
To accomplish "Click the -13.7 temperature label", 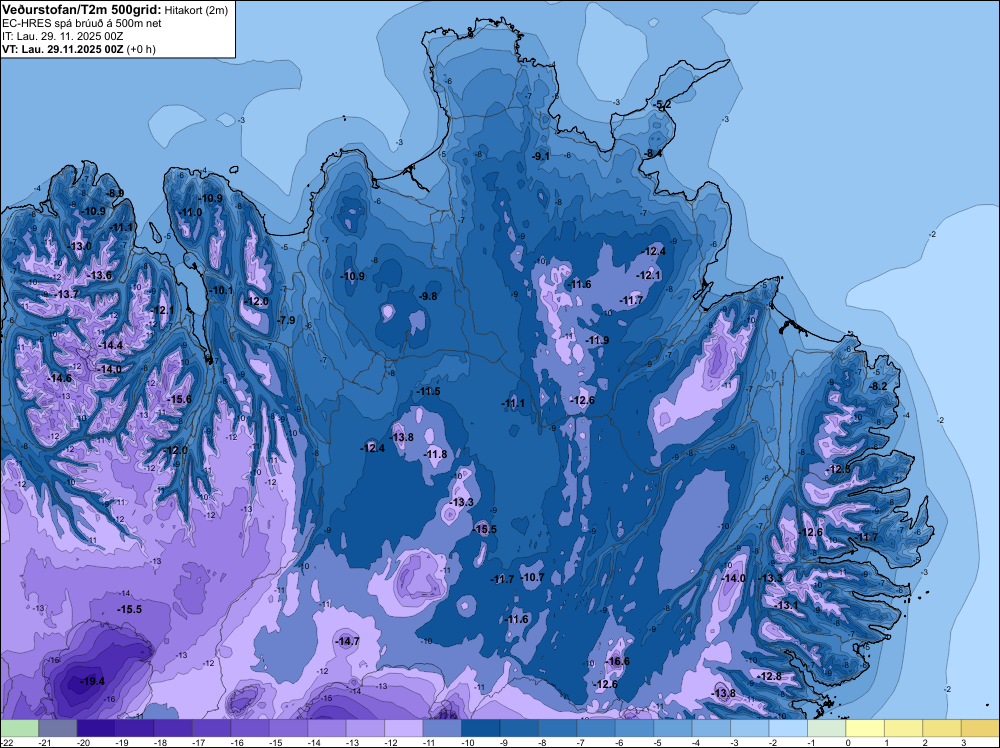I will [66, 295].
